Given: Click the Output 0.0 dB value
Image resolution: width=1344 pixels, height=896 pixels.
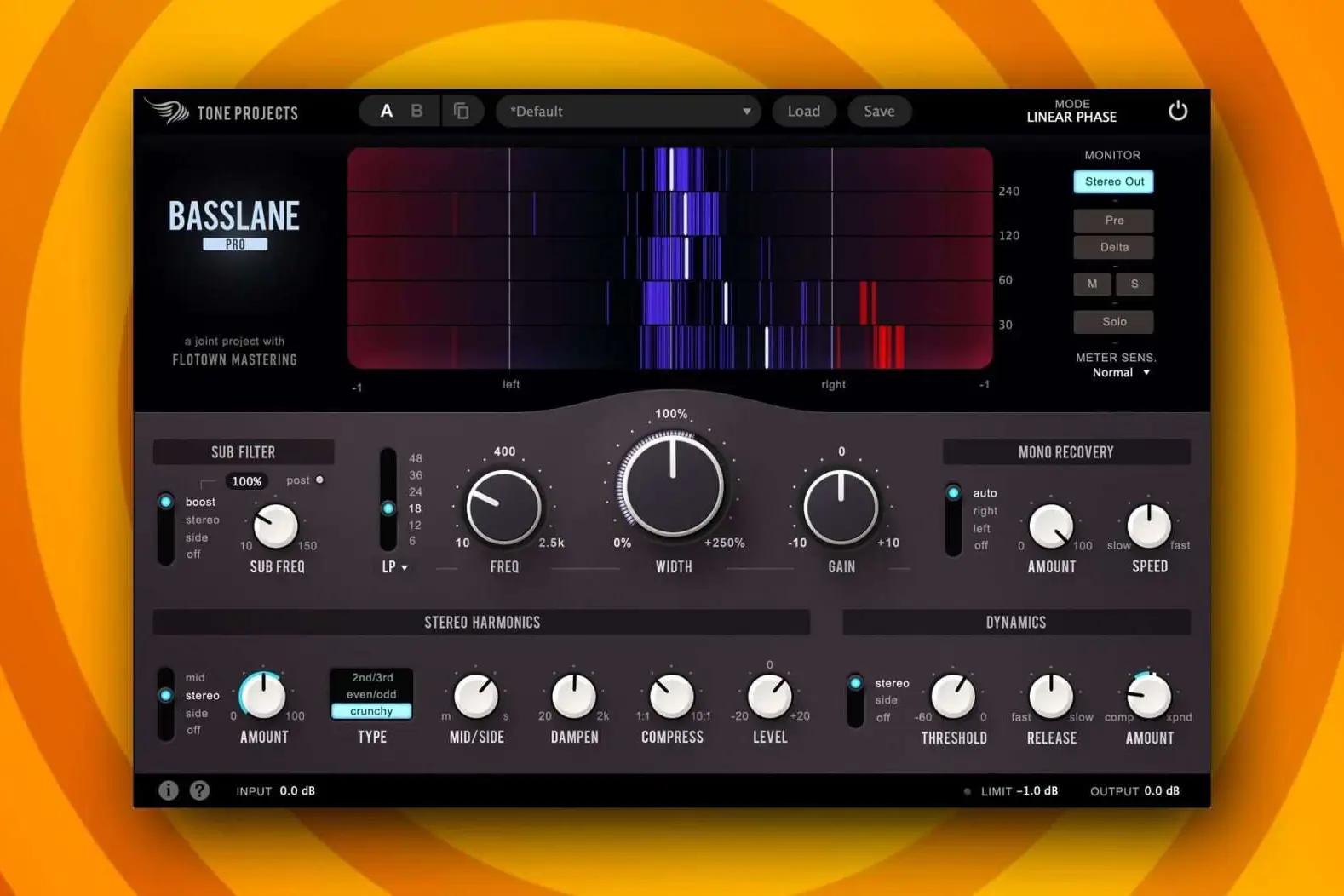Looking at the screenshot, I should (1162, 791).
